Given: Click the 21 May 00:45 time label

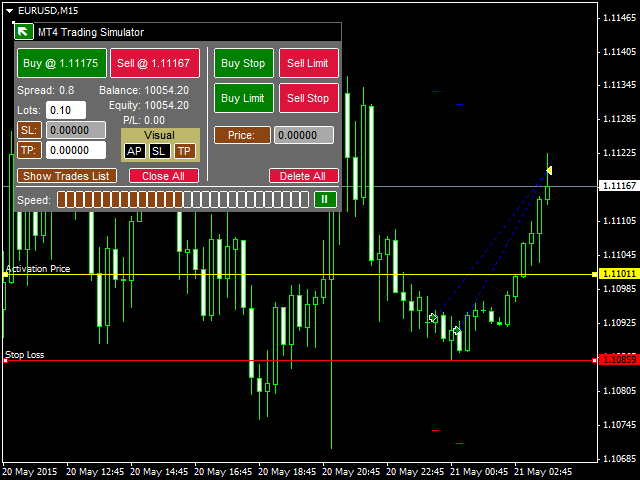Looking at the screenshot, I should point(479,472).
